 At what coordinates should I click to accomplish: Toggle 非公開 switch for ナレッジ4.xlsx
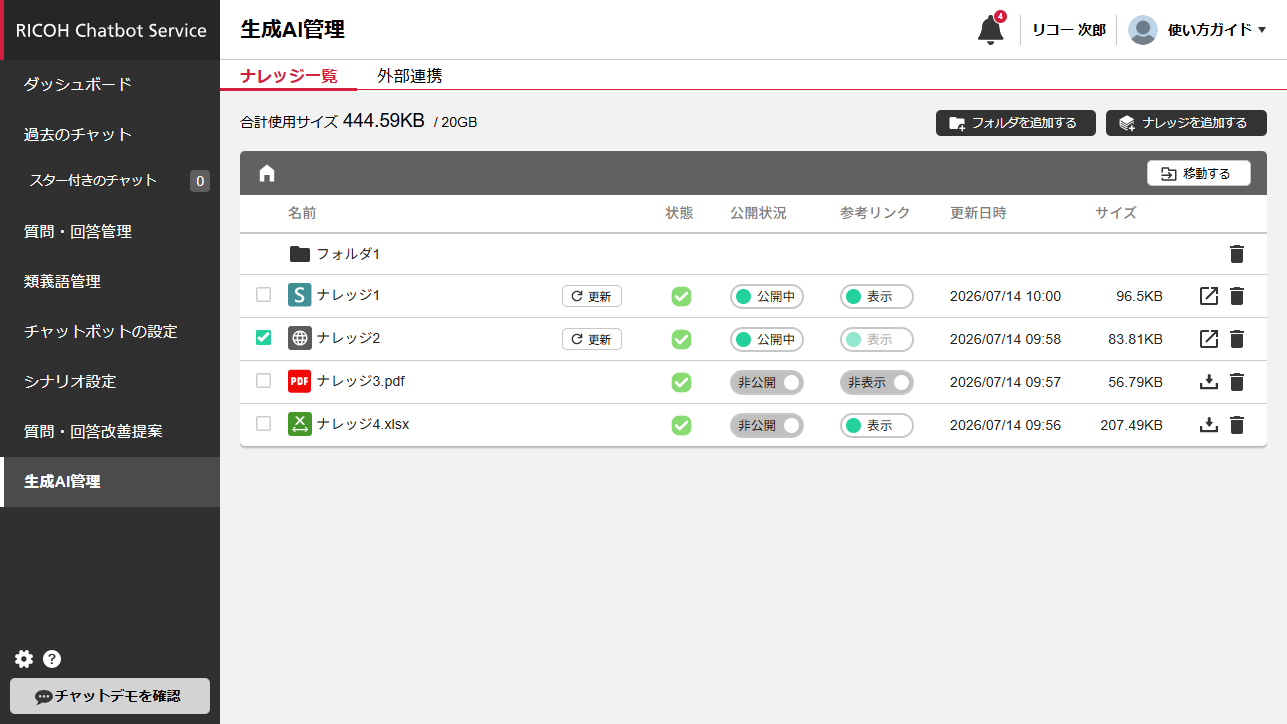pos(767,425)
